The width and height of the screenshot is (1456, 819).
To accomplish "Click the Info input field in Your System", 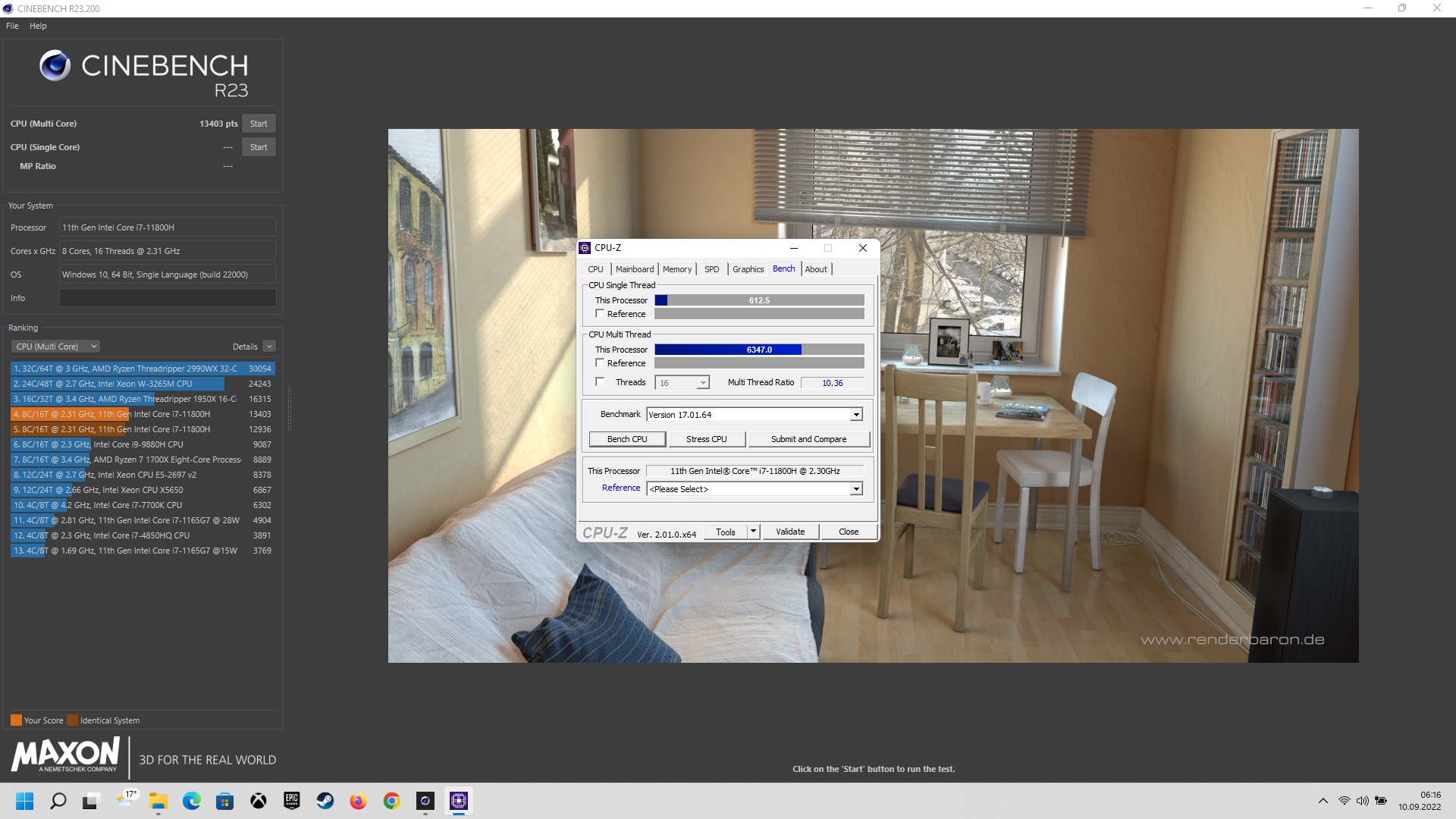I will click(x=168, y=298).
